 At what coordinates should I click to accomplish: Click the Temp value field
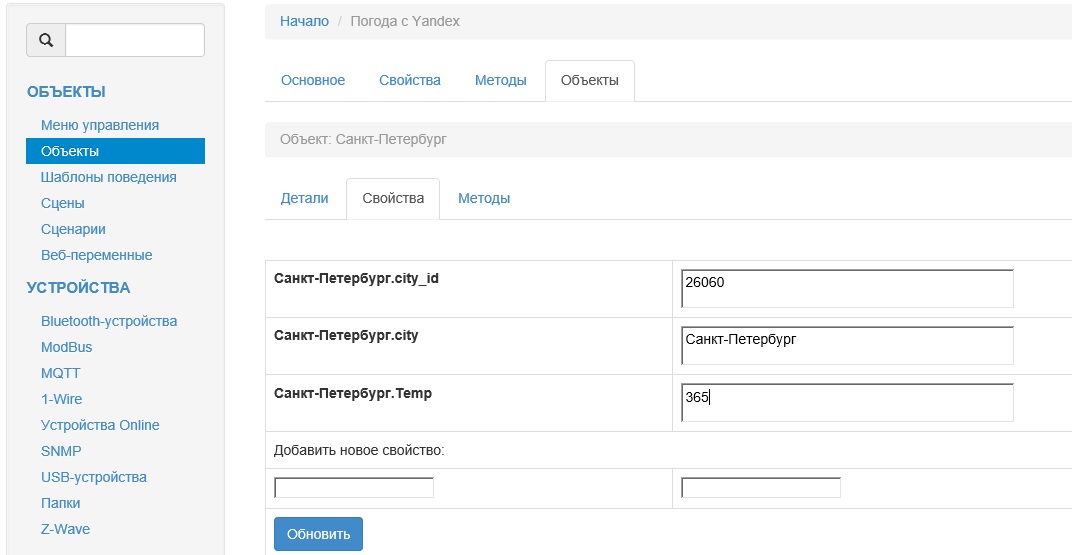coord(846,402)
